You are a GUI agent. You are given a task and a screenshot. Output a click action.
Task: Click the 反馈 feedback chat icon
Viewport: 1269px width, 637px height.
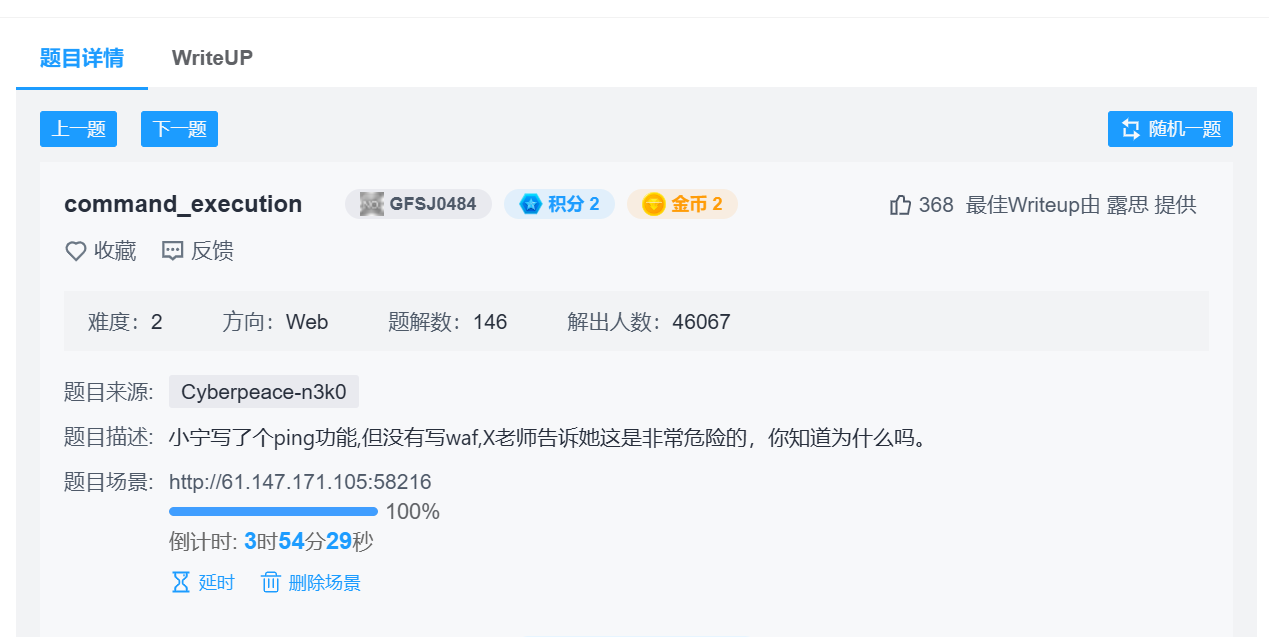click(173, 251)
